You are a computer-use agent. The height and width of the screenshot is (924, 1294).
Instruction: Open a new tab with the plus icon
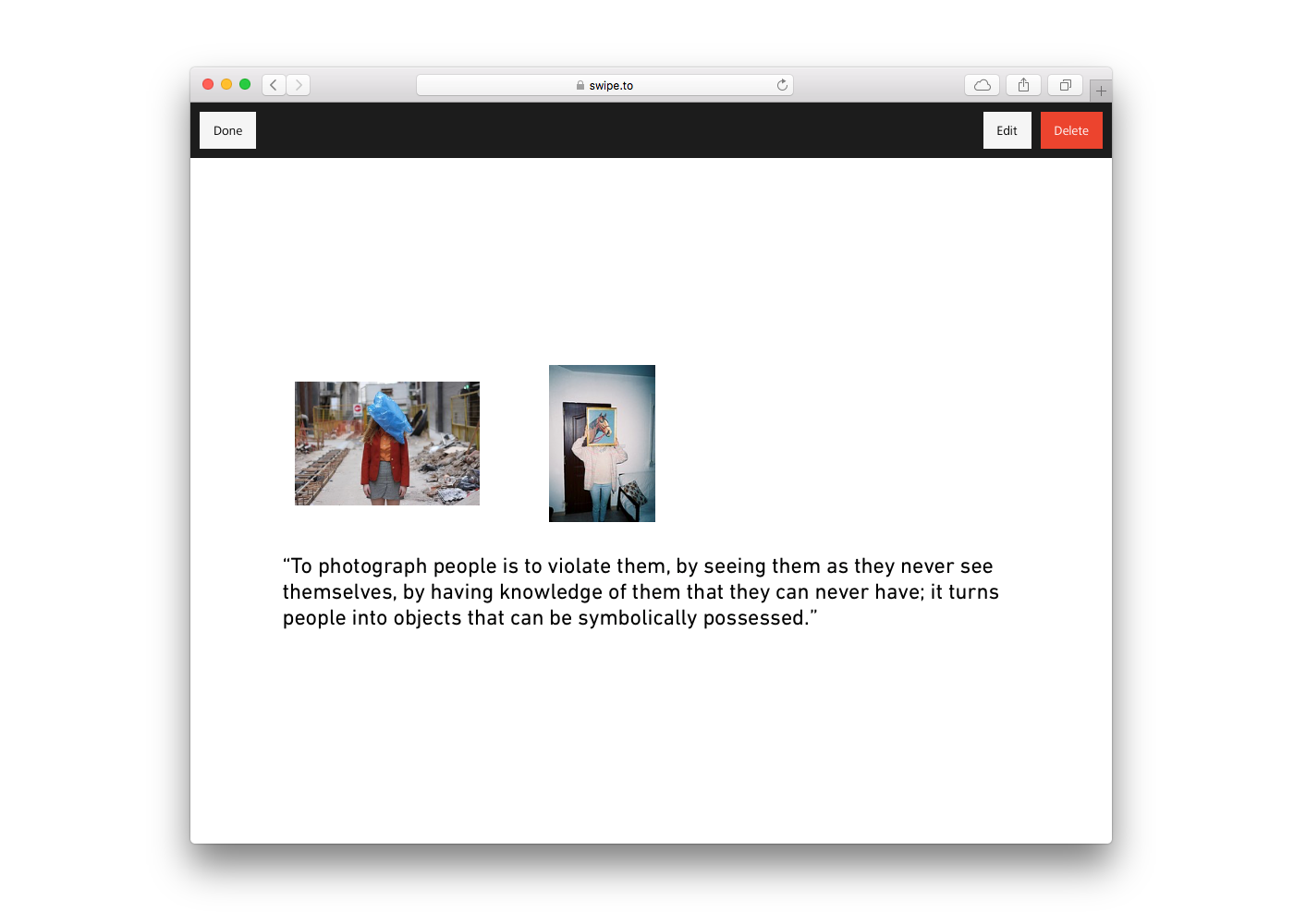[1100, 91]
